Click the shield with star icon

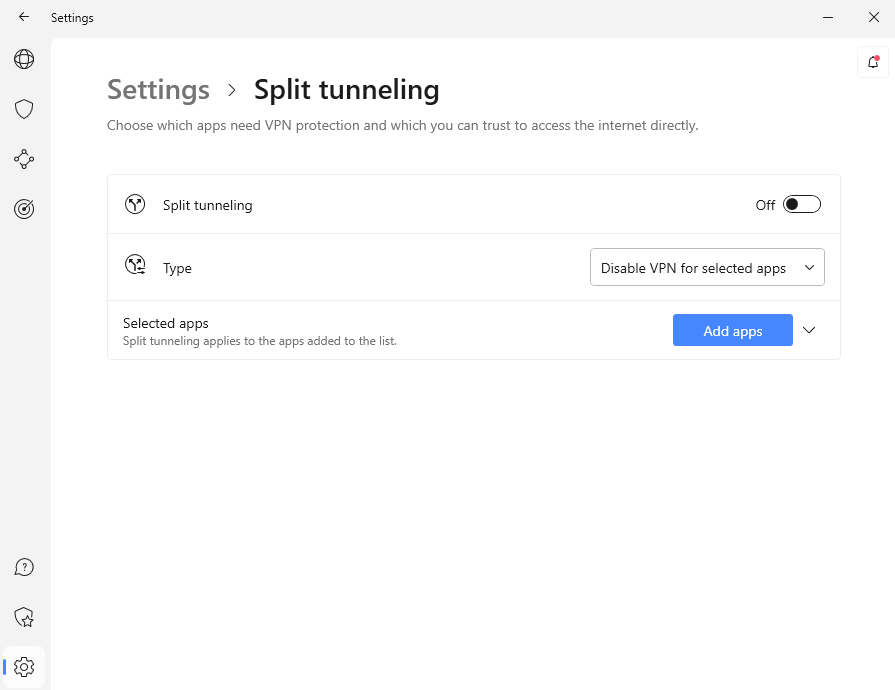[x=24, y=617]
